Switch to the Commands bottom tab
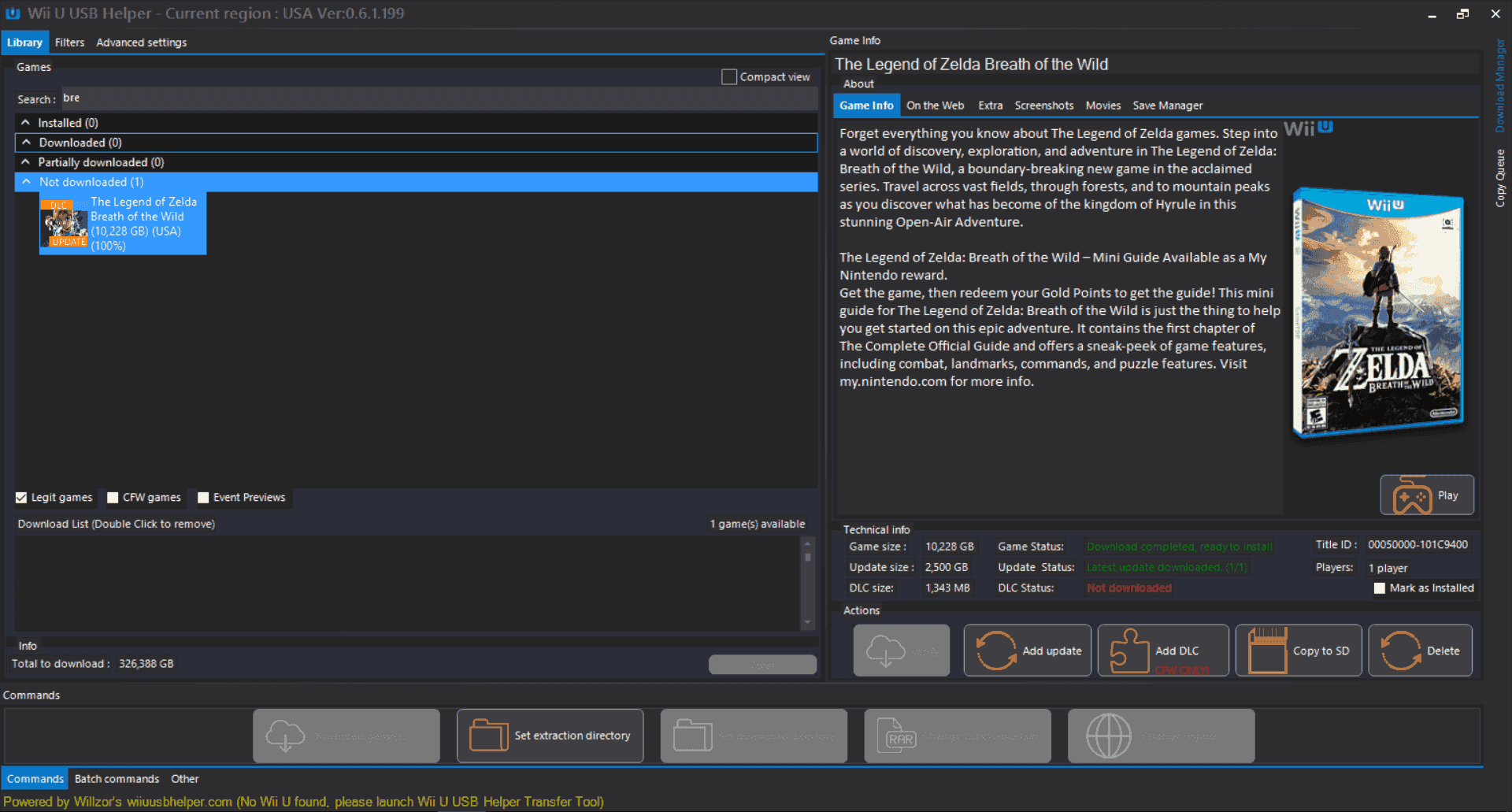This screenshot has height=812, width=1512. tap(35, 779)
